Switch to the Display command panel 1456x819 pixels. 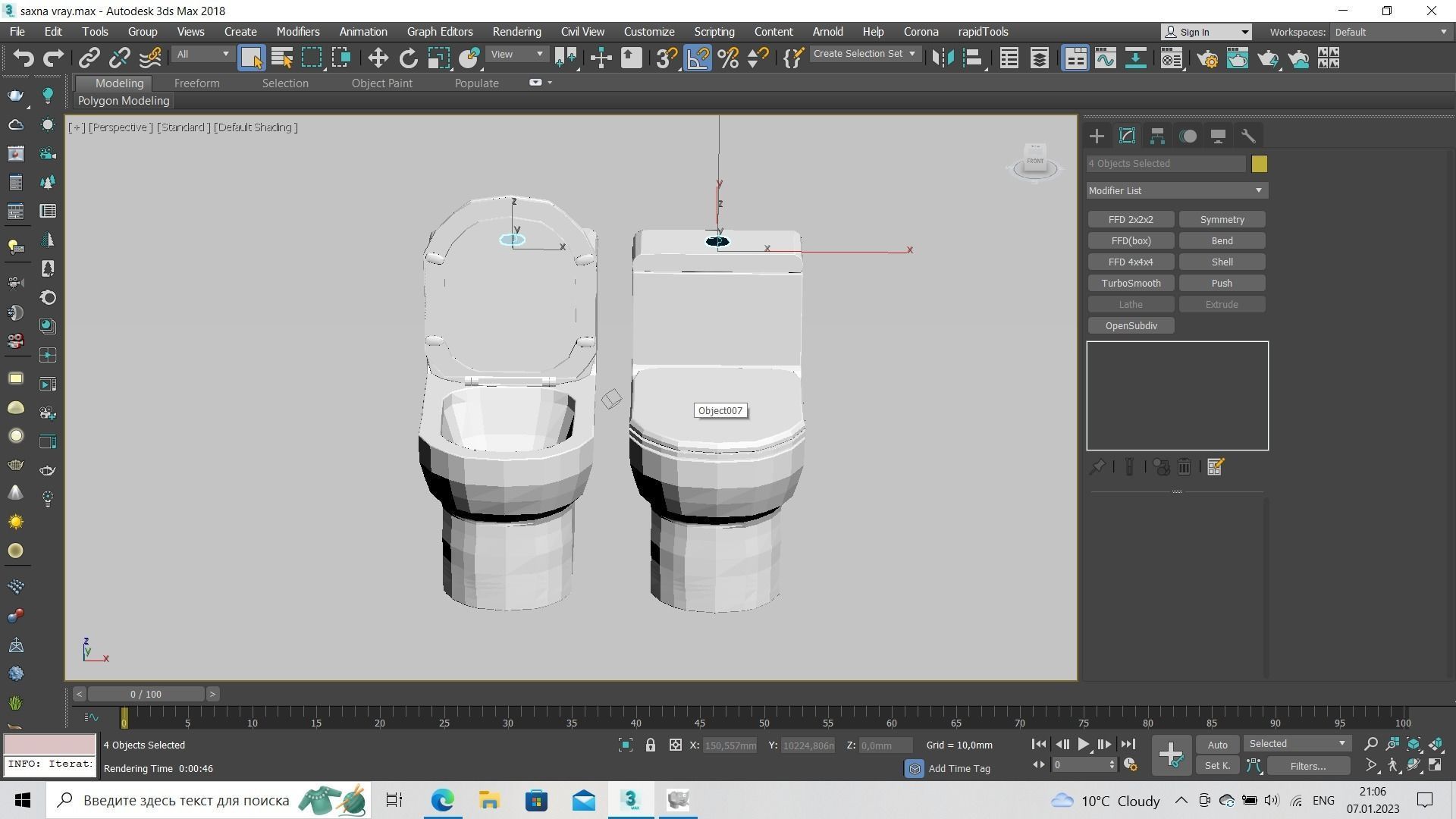1218,136
